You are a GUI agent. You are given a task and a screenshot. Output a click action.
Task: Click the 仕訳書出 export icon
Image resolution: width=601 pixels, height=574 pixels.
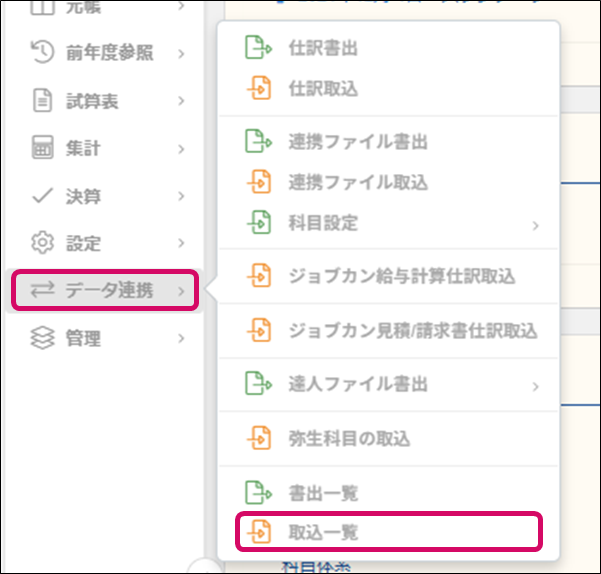click(259, 48)
